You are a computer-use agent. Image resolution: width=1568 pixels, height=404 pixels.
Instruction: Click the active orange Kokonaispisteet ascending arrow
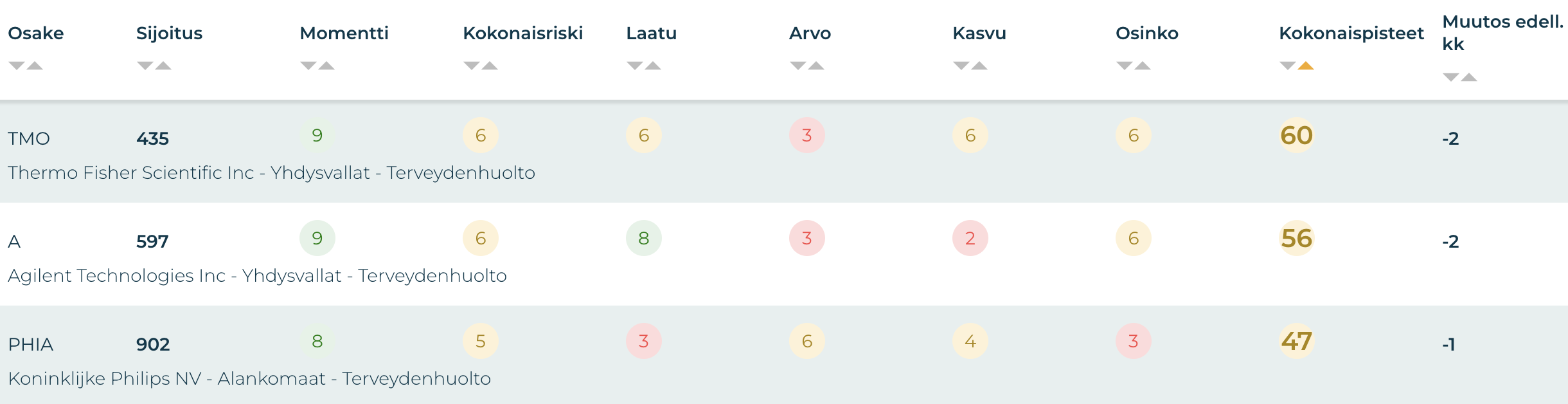[1306, 66]
